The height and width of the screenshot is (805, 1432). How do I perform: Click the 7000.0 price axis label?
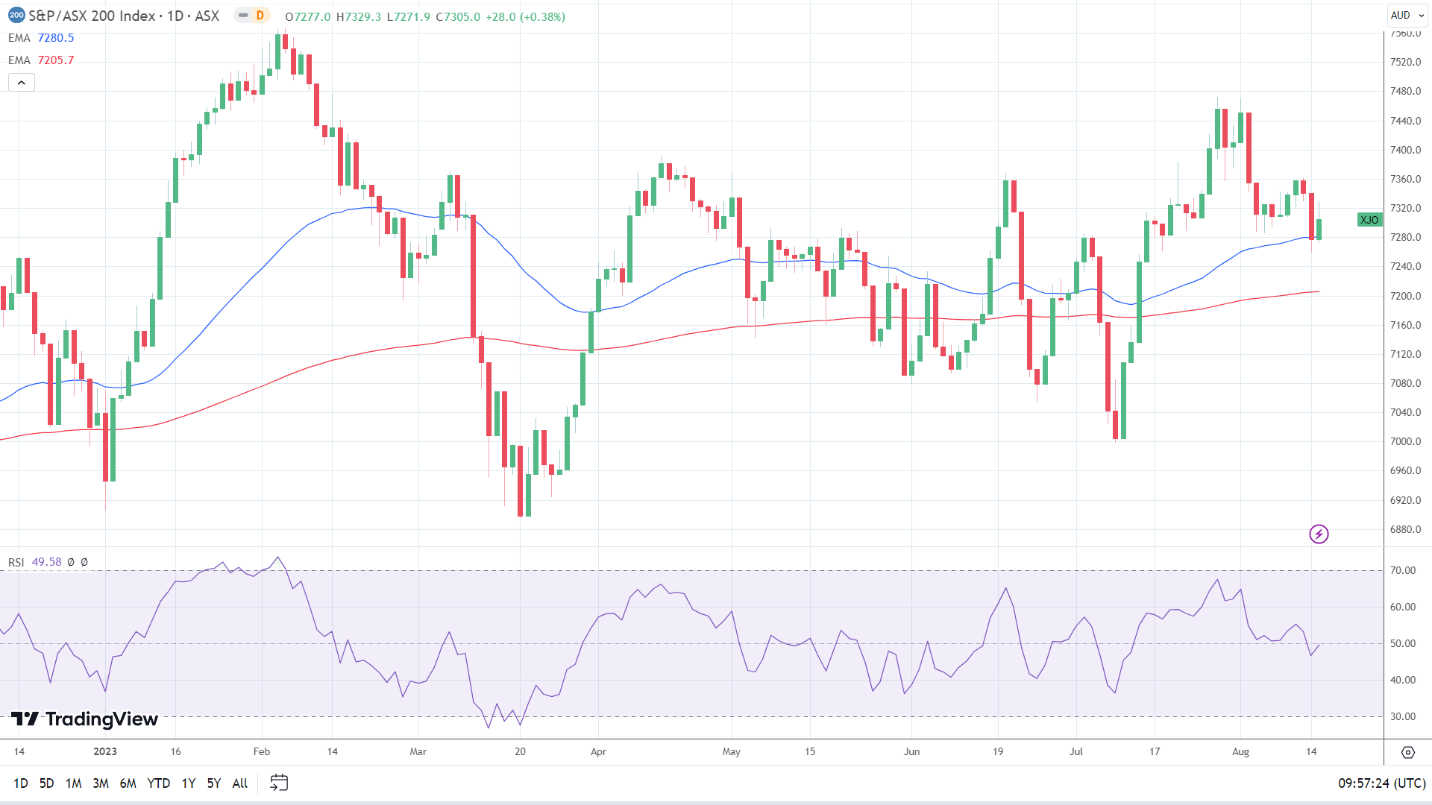pyautogui.click(x=1406, y=442)
